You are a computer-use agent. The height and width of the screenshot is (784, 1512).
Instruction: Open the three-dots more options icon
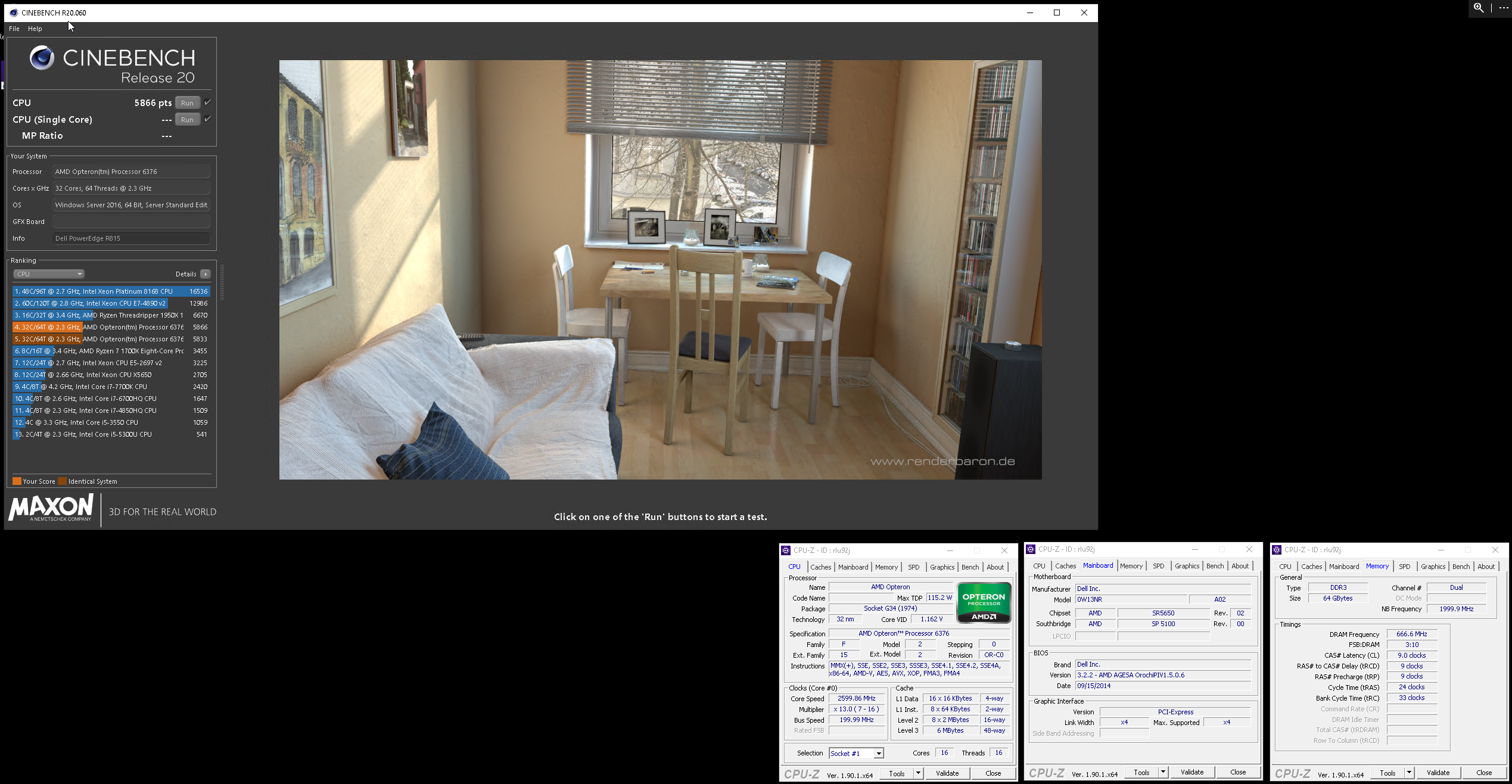pyautogui.click(x=1503, y=8)
